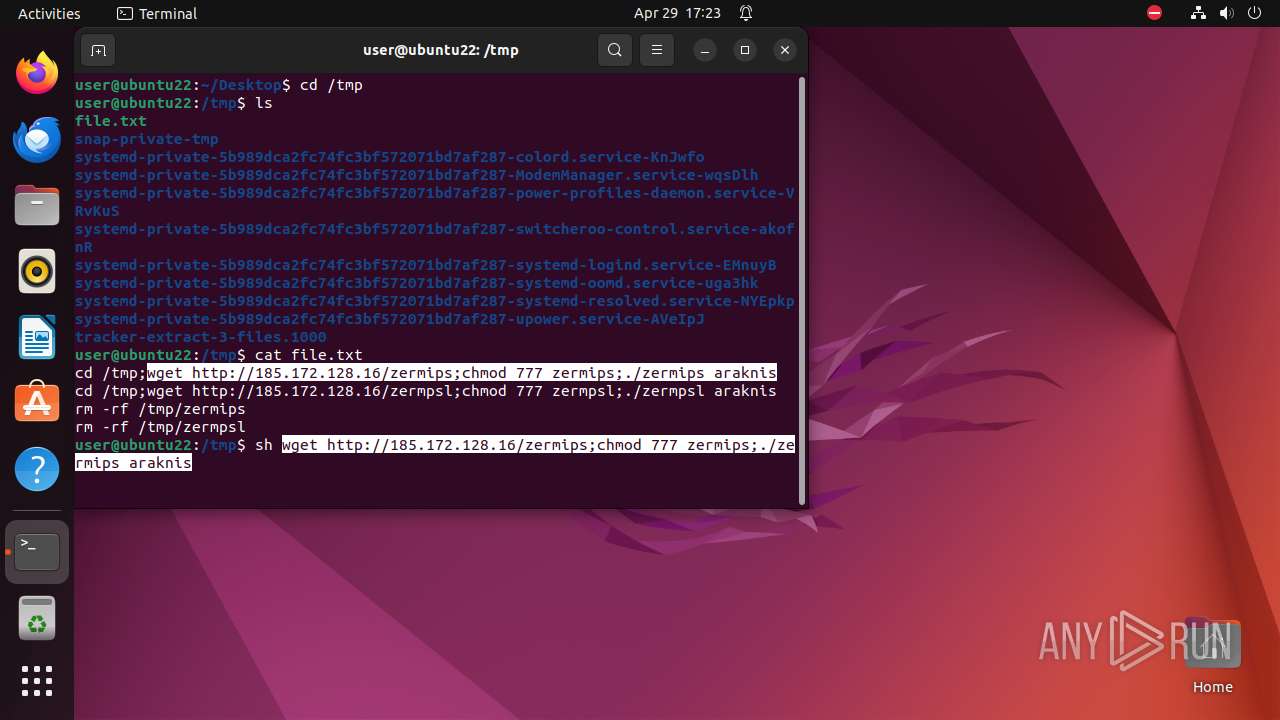Minimize the terminal window
The height and width of the screenshot is (720, 1280).
(x=705, y=50)
